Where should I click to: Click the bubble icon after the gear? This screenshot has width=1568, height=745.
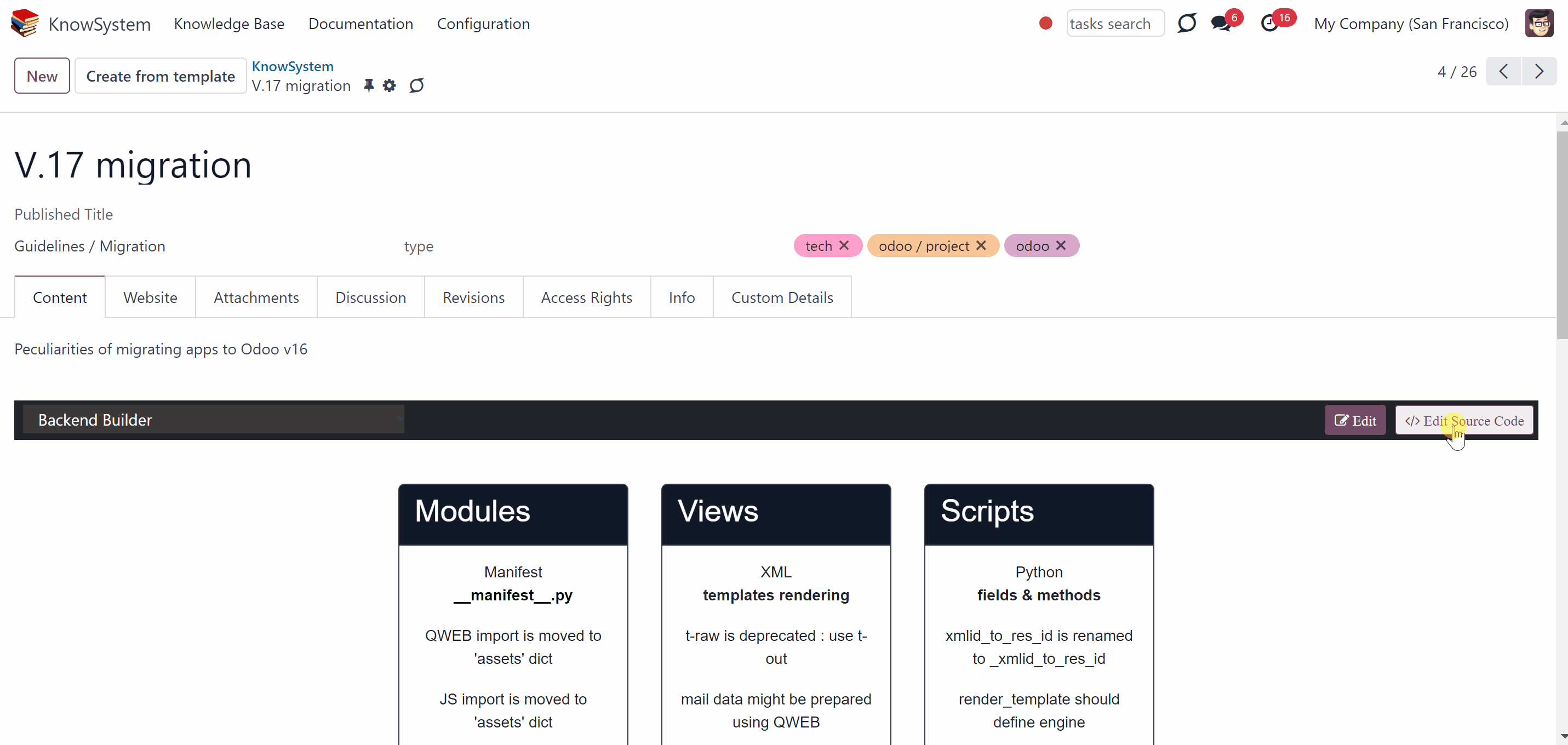click(x=416, y=85)
